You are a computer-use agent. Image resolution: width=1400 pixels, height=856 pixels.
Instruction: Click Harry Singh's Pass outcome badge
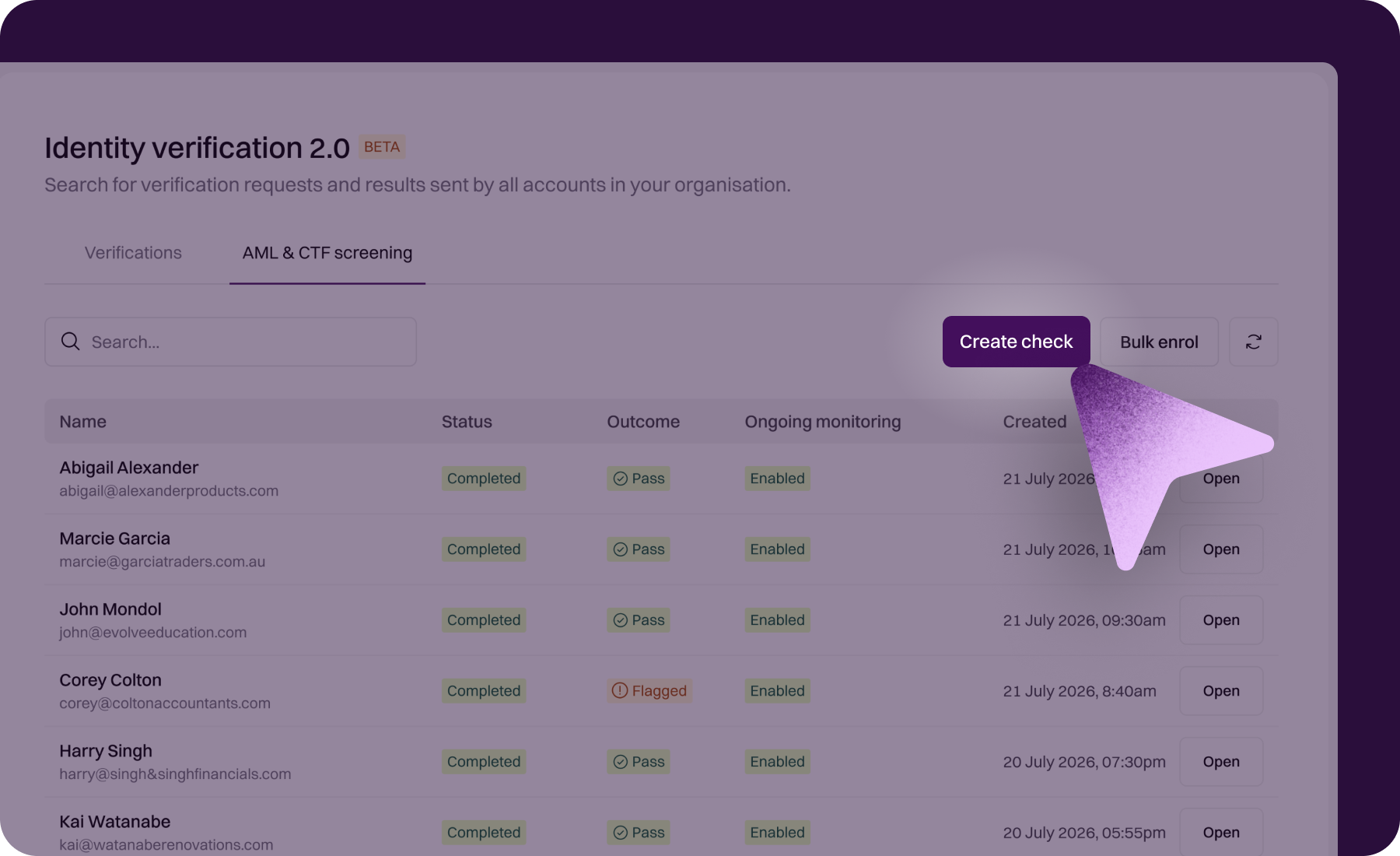click(x=639, y=762)
